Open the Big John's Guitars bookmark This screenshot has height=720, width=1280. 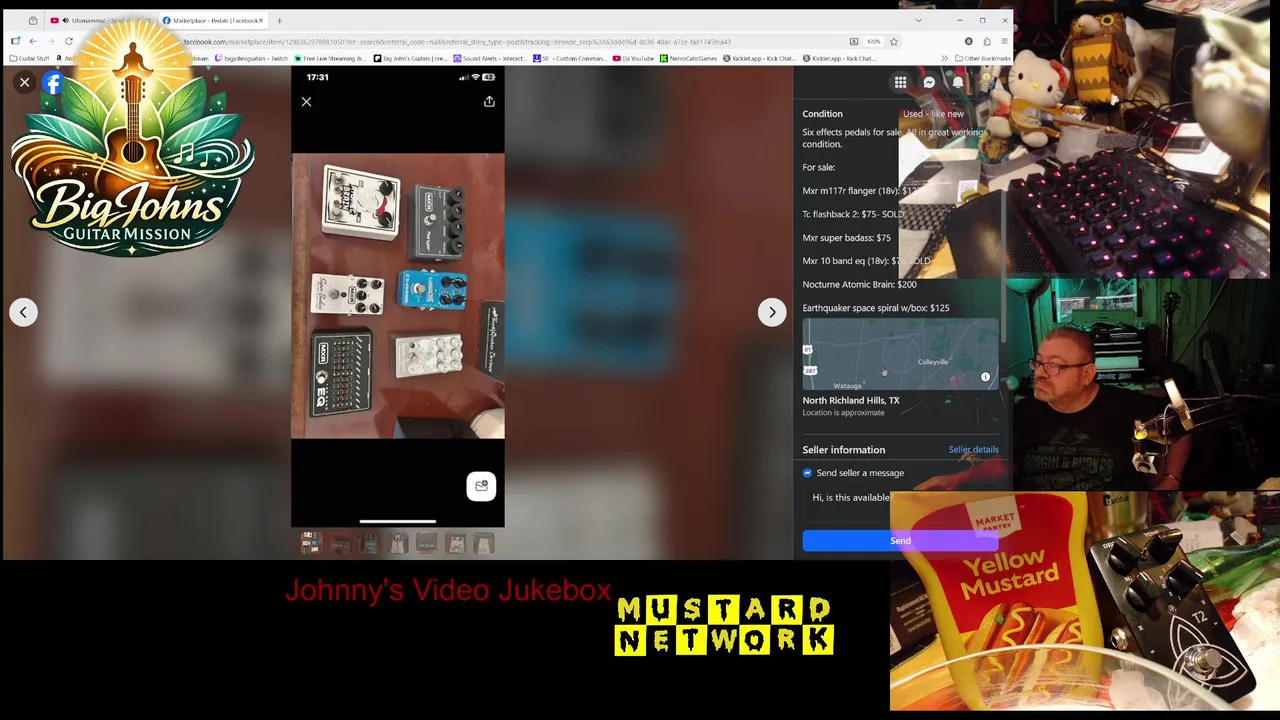(410, 58)
